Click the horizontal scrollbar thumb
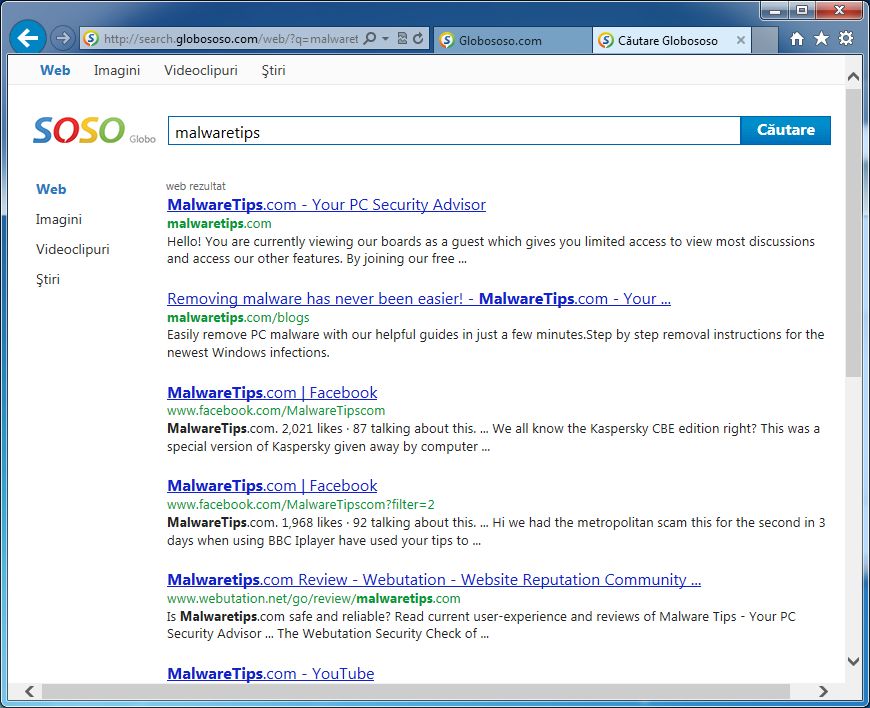 416,691
